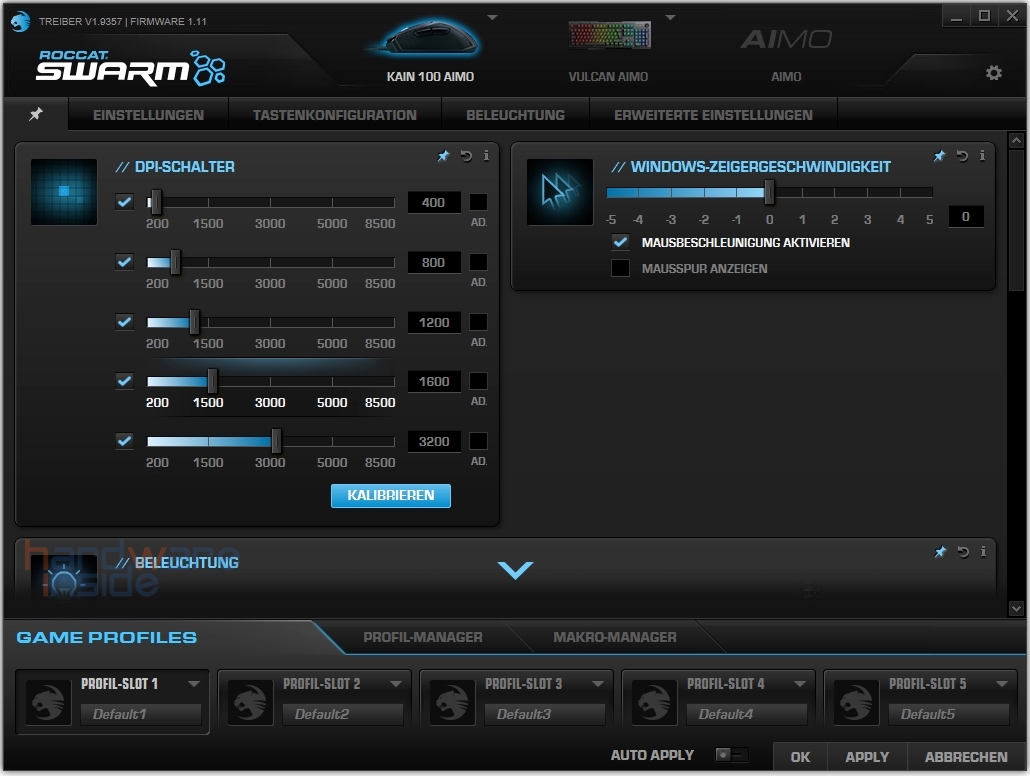Open settings via the gear icon
Screen dimensions: 1030x776
coord(993,73)
